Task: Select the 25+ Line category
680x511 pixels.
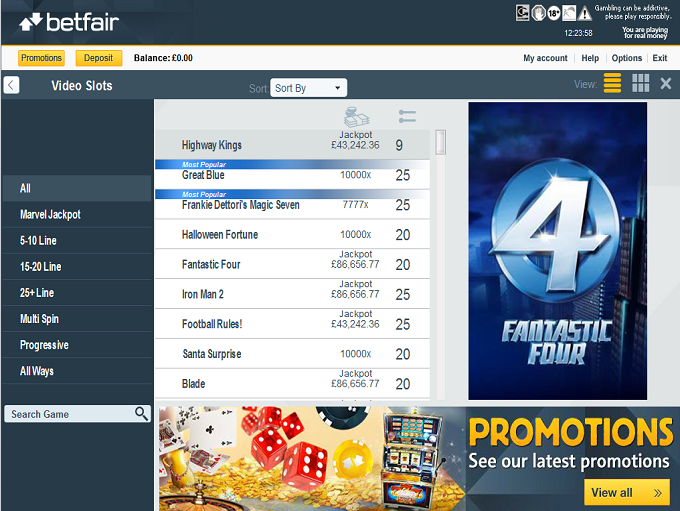Action: pos(77,292)
